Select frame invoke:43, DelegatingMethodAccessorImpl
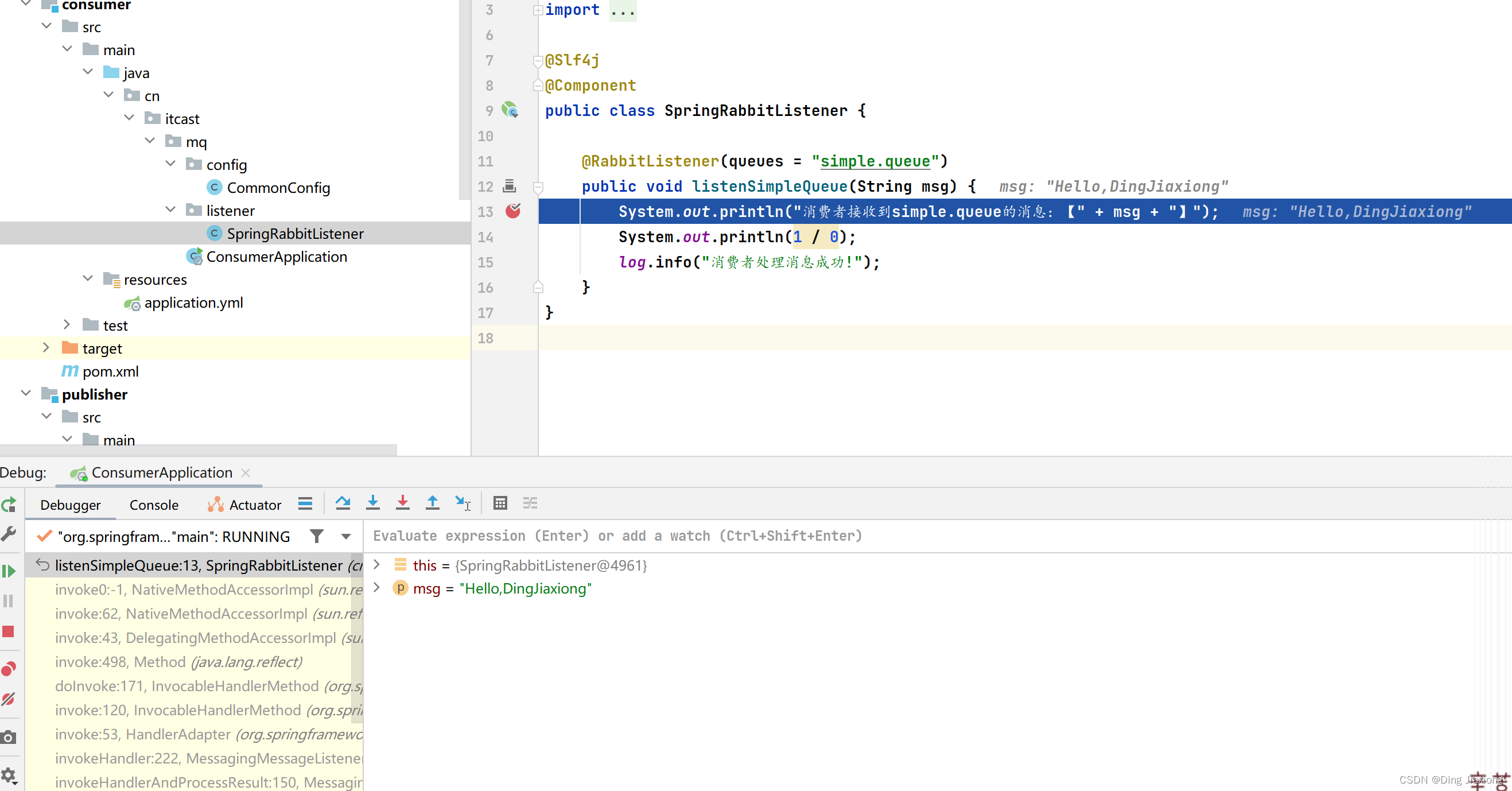This screenshot has width=1512, height=791. (195, 637)
